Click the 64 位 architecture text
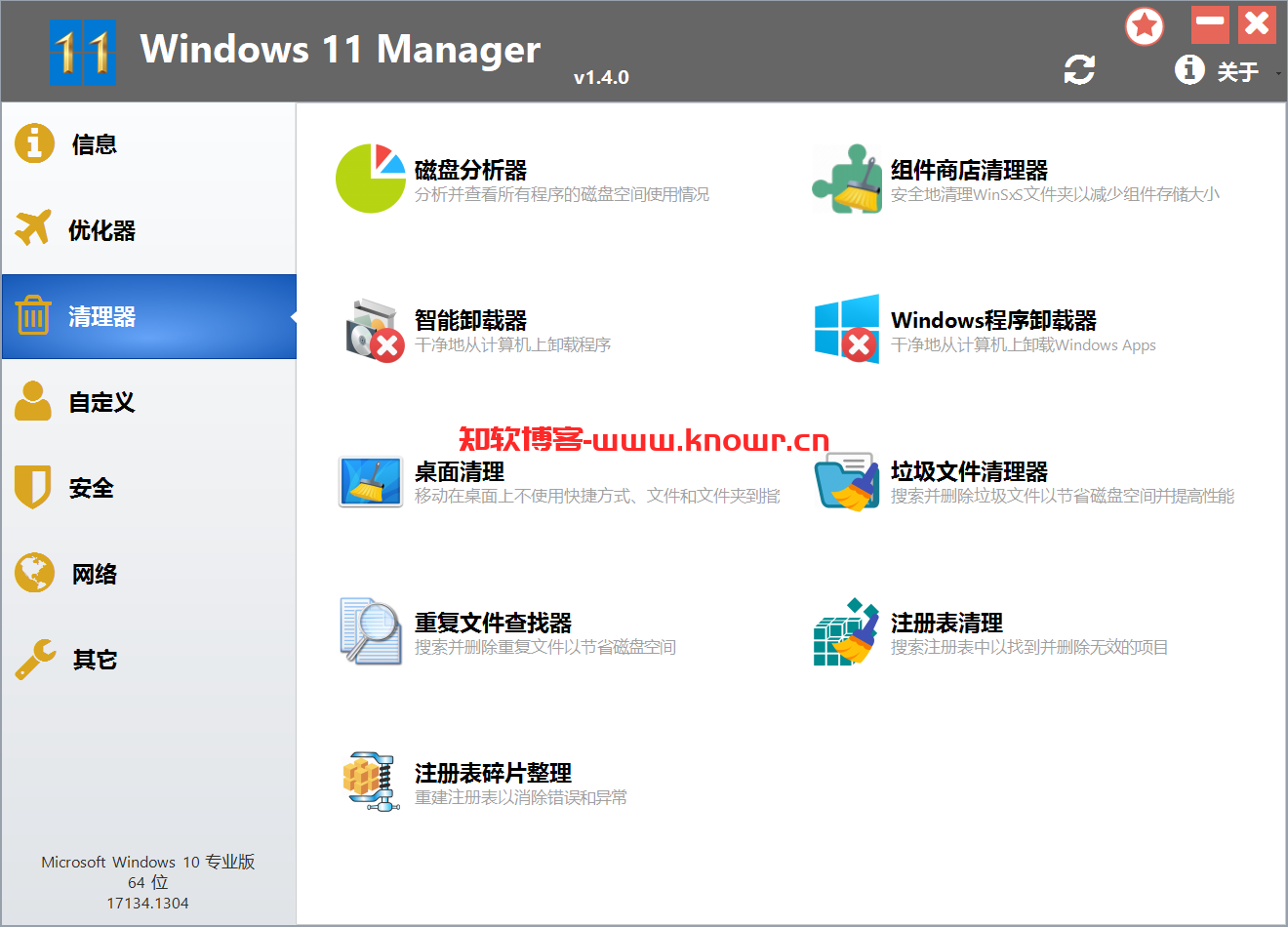The image size is (1288, 927). [148, 882]
